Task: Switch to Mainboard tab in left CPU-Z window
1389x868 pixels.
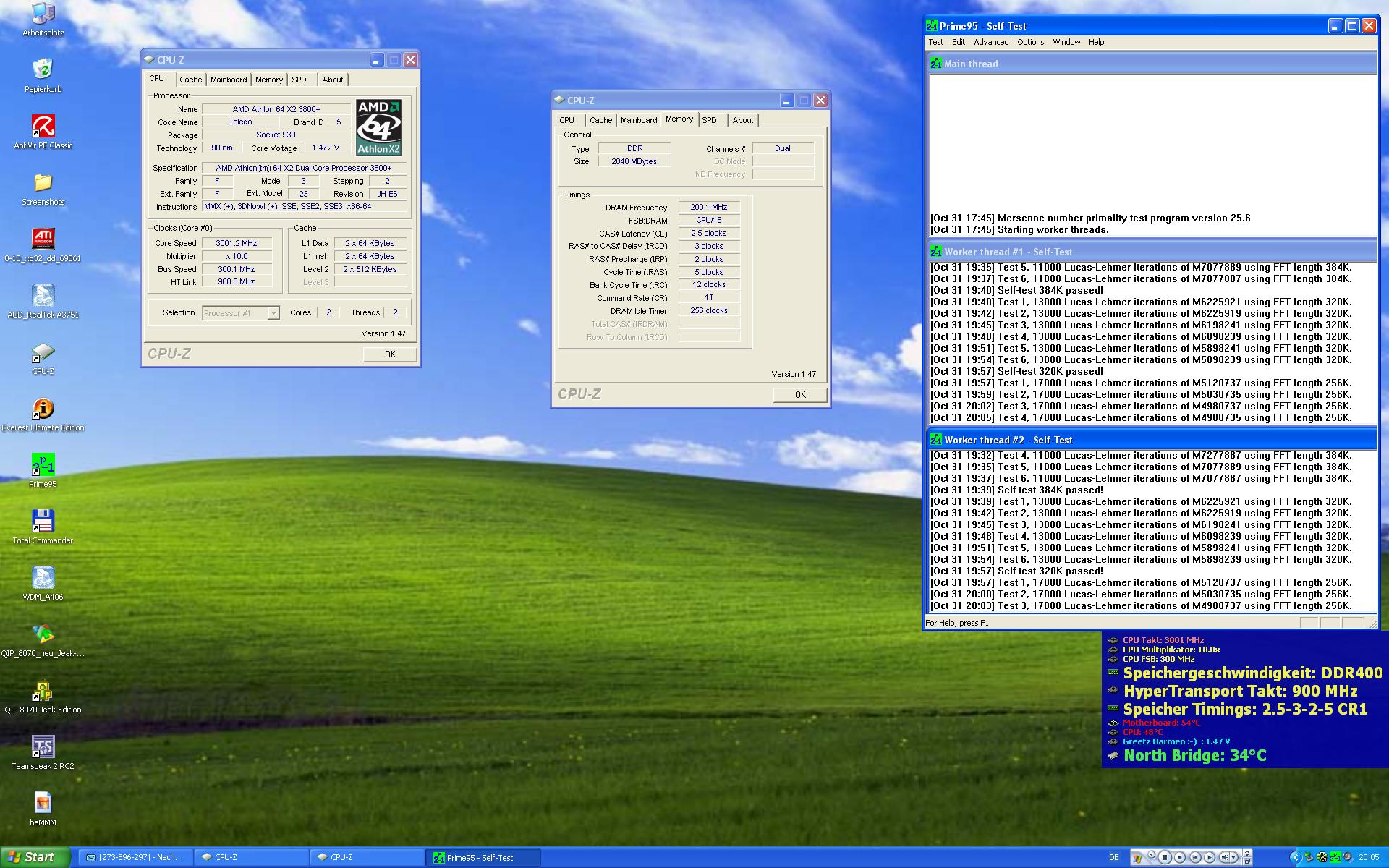Action: pyautogui.click(x=229, y=80)
